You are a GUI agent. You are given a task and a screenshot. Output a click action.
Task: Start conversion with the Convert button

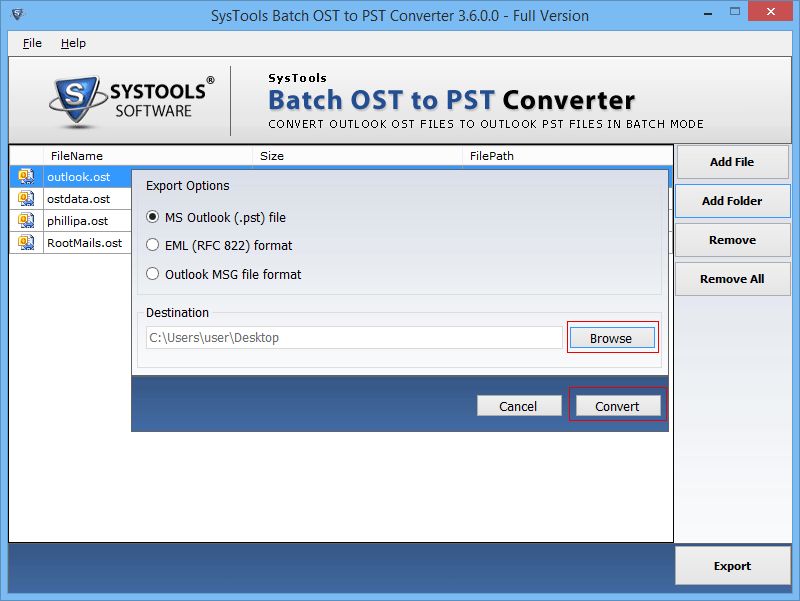pyautogui.click(x=617, y=406)
